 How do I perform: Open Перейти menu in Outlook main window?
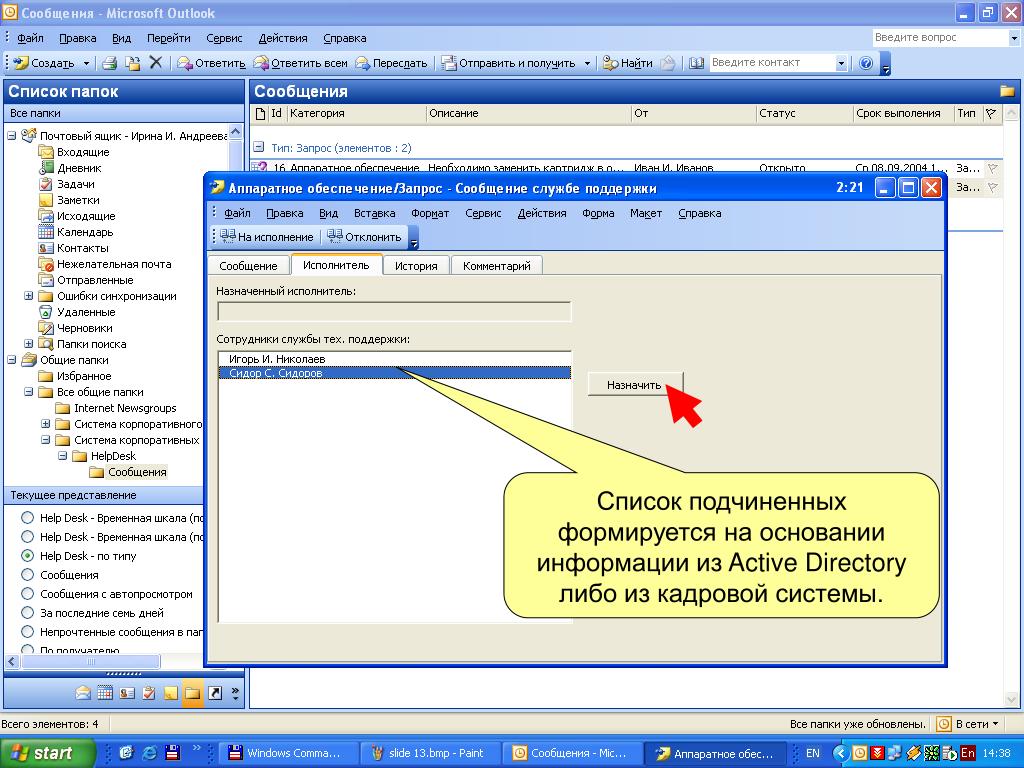168,38
